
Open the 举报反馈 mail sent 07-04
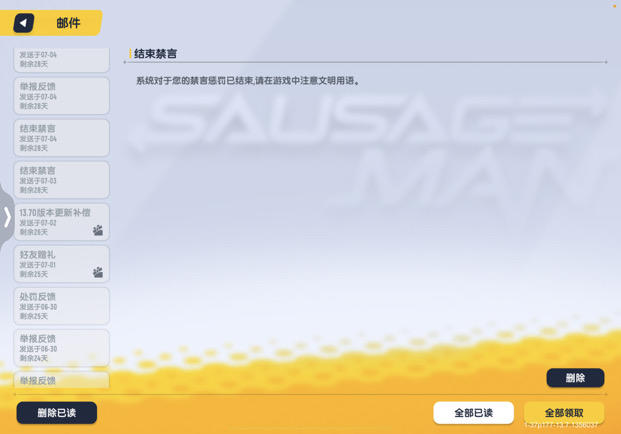[61, 96]
